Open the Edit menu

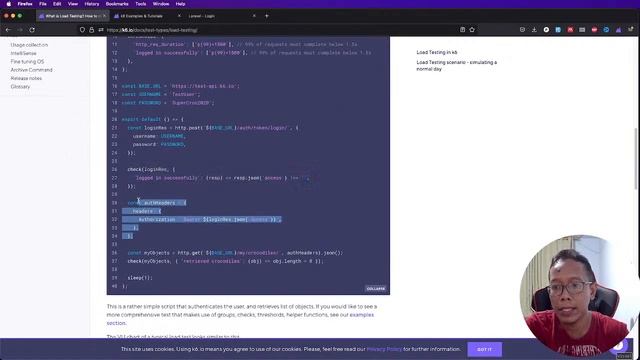click(57, 4)
